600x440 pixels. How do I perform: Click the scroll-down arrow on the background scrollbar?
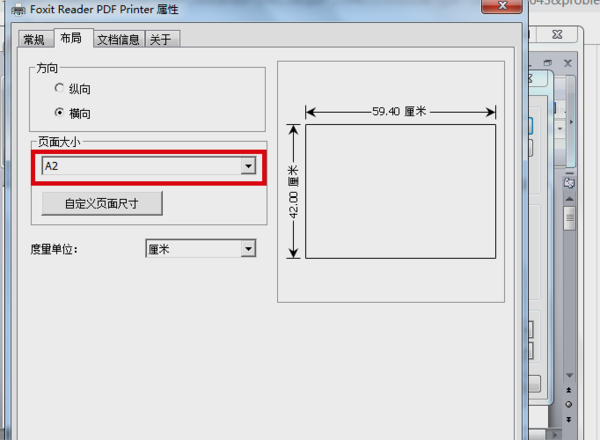pos(569,375)
